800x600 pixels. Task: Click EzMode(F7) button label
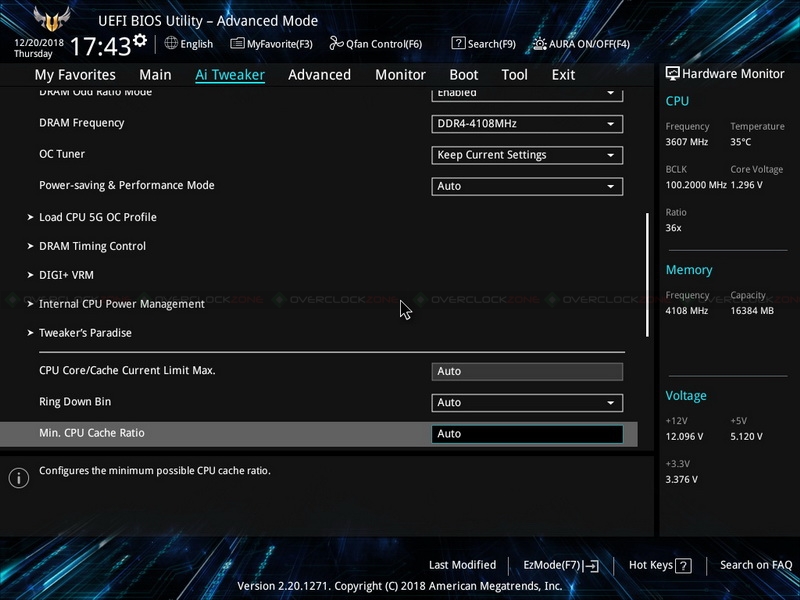pos(552,565)
